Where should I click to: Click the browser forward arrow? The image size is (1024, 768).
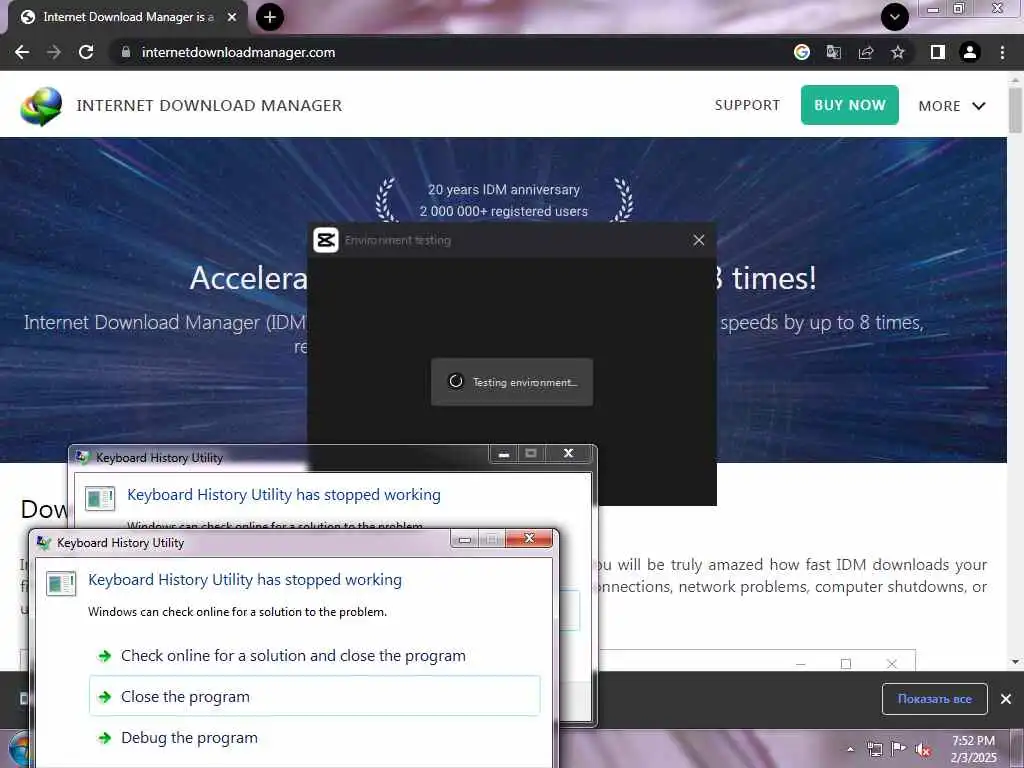click(x=54, y=52)
